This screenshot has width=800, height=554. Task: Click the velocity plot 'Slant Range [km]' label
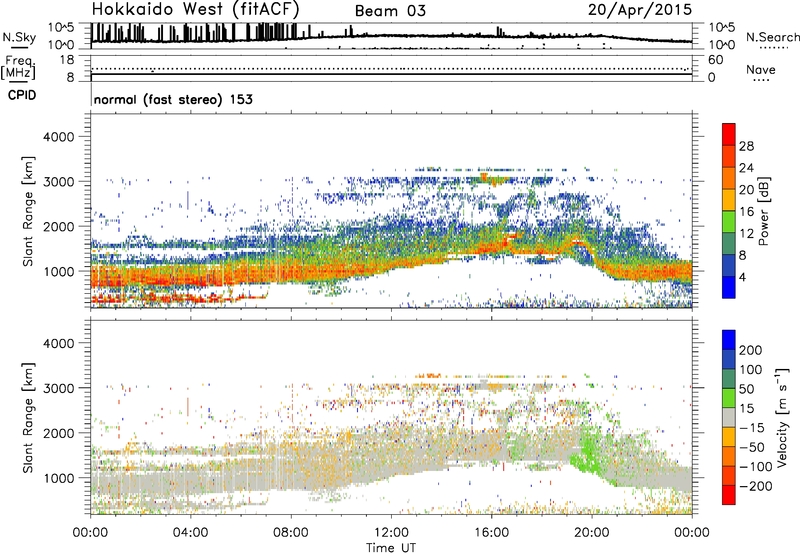click(28, 418)
